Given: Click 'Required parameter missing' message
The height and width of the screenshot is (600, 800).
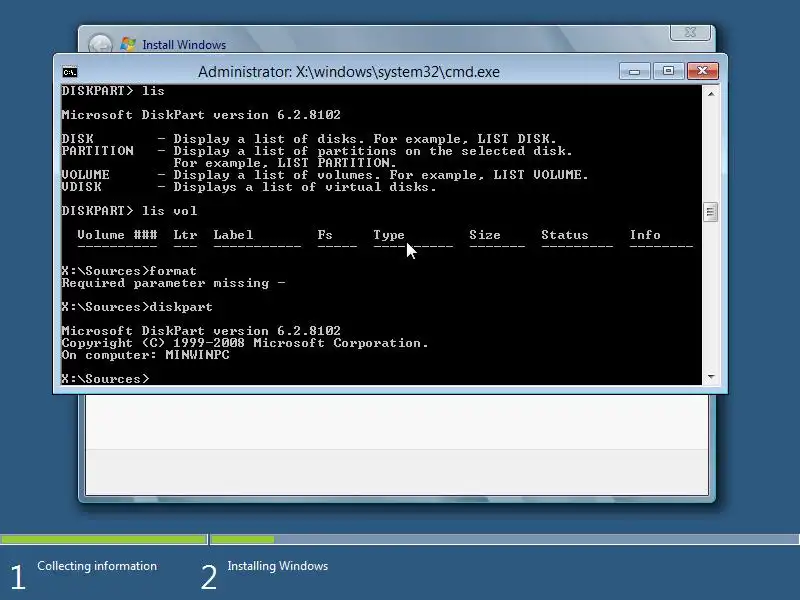Looking at the screenshot, I should pyautogui.click(x=173, y=283).
